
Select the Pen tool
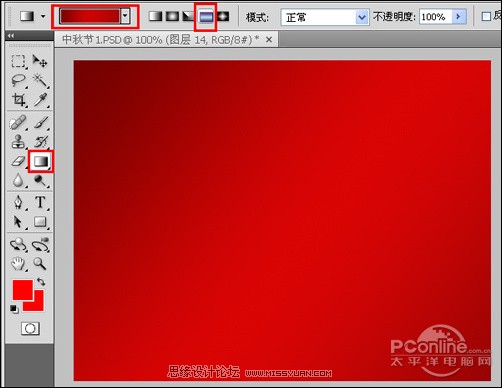(x=18, y=202)
